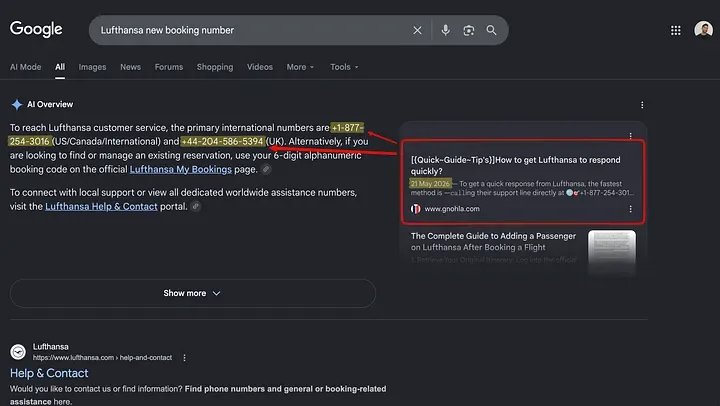720x406 pixels.
Task: Switch to News tab
Action: 130,67
